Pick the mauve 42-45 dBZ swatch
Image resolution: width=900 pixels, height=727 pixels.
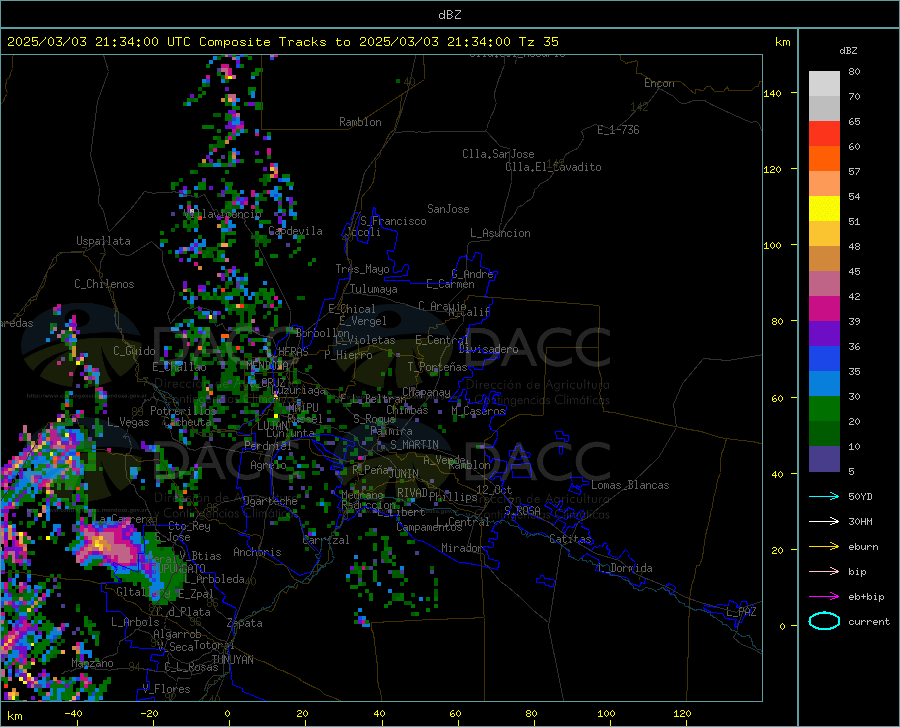pyautogui.click(x=824, y=284)
